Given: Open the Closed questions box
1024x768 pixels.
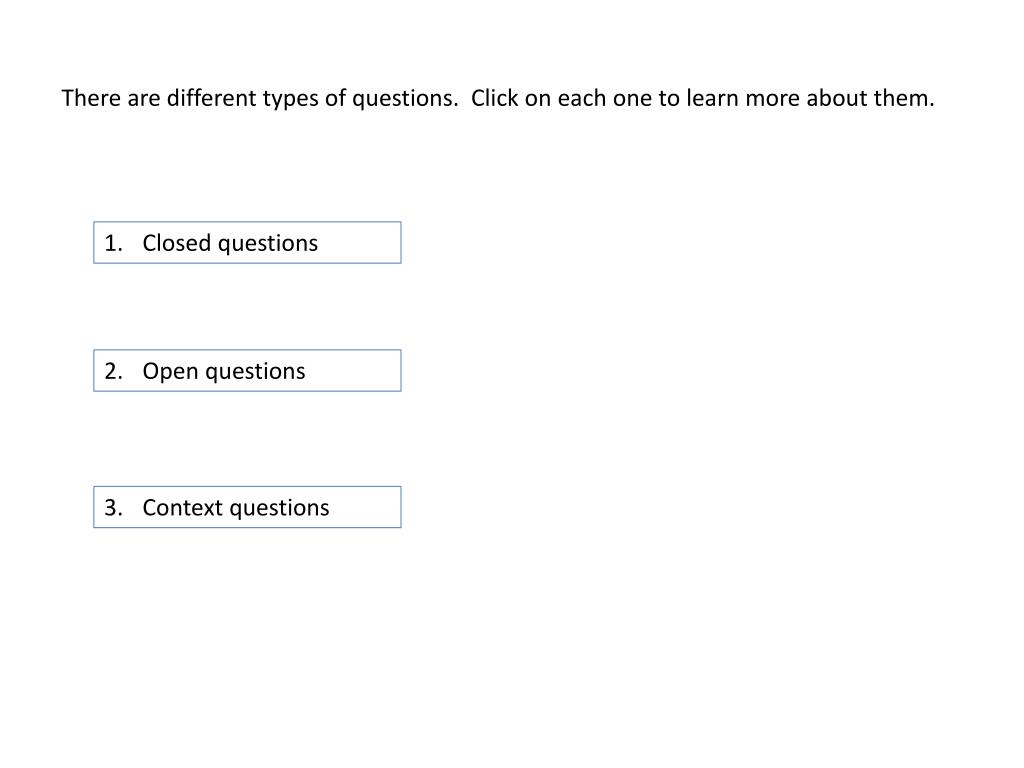Looking at the screenshot, I should (247, 242).
